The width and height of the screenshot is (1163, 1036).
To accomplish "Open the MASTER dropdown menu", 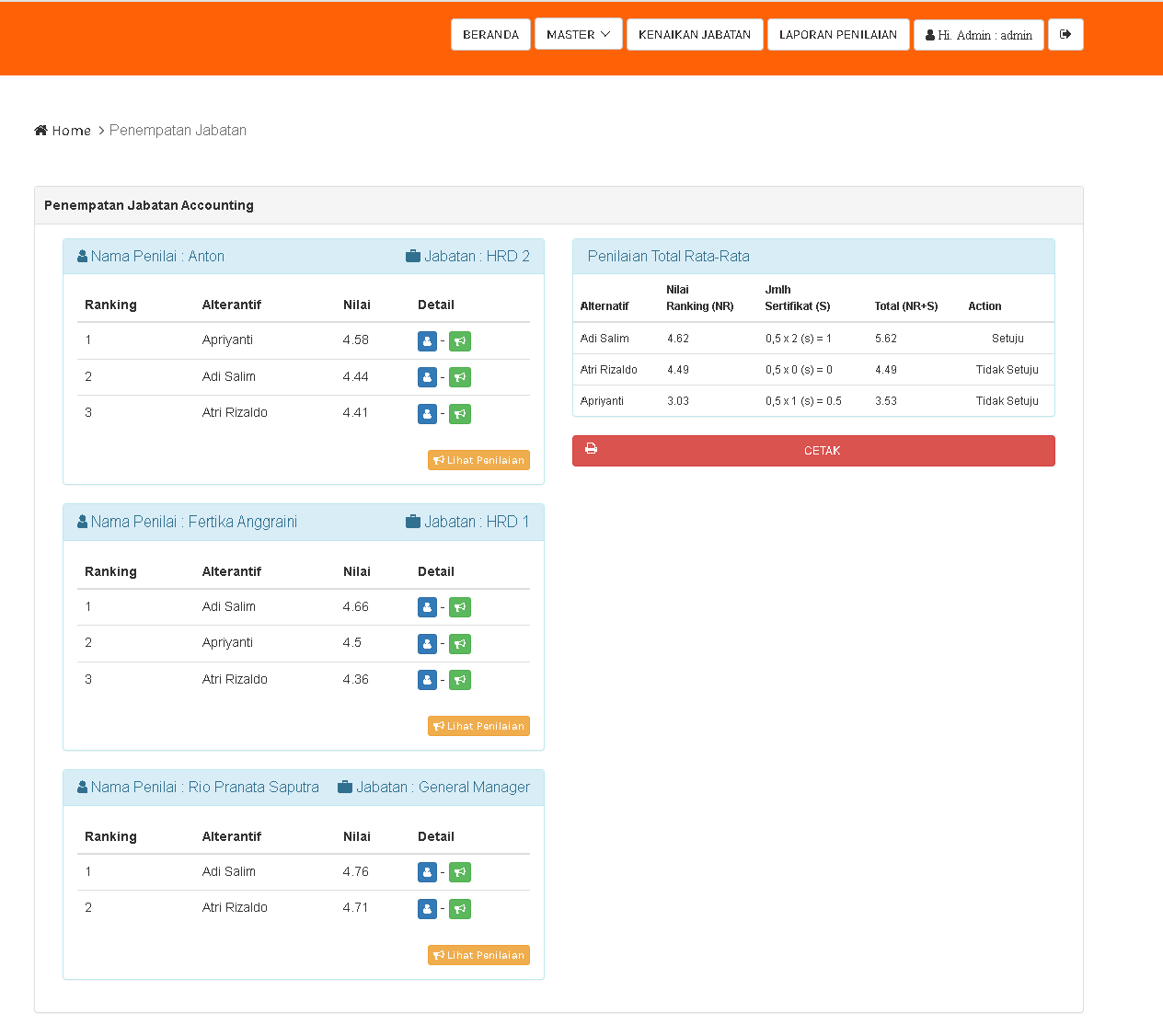I will tap(578, 35).
